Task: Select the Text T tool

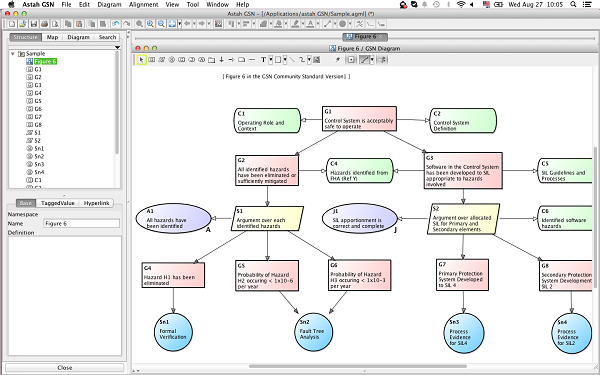Action: click(263, 60)
